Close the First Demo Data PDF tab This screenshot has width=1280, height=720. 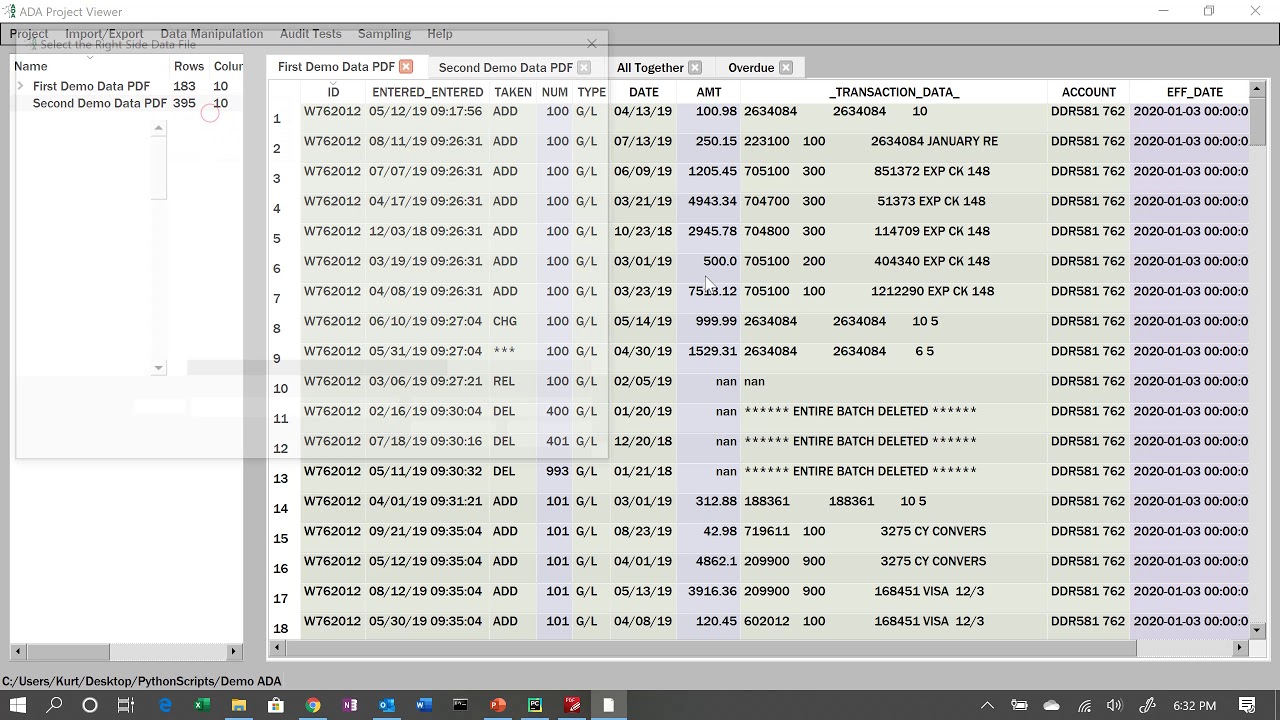pos(406,67)
